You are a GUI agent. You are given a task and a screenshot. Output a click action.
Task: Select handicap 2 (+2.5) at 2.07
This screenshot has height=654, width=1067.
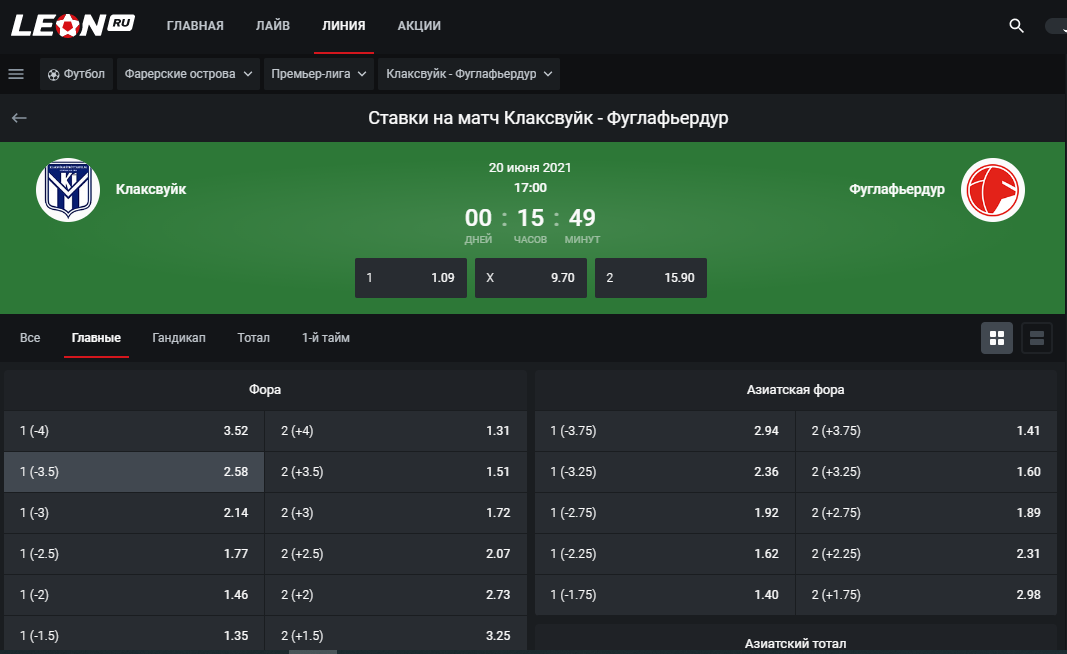tap(396, 554)
